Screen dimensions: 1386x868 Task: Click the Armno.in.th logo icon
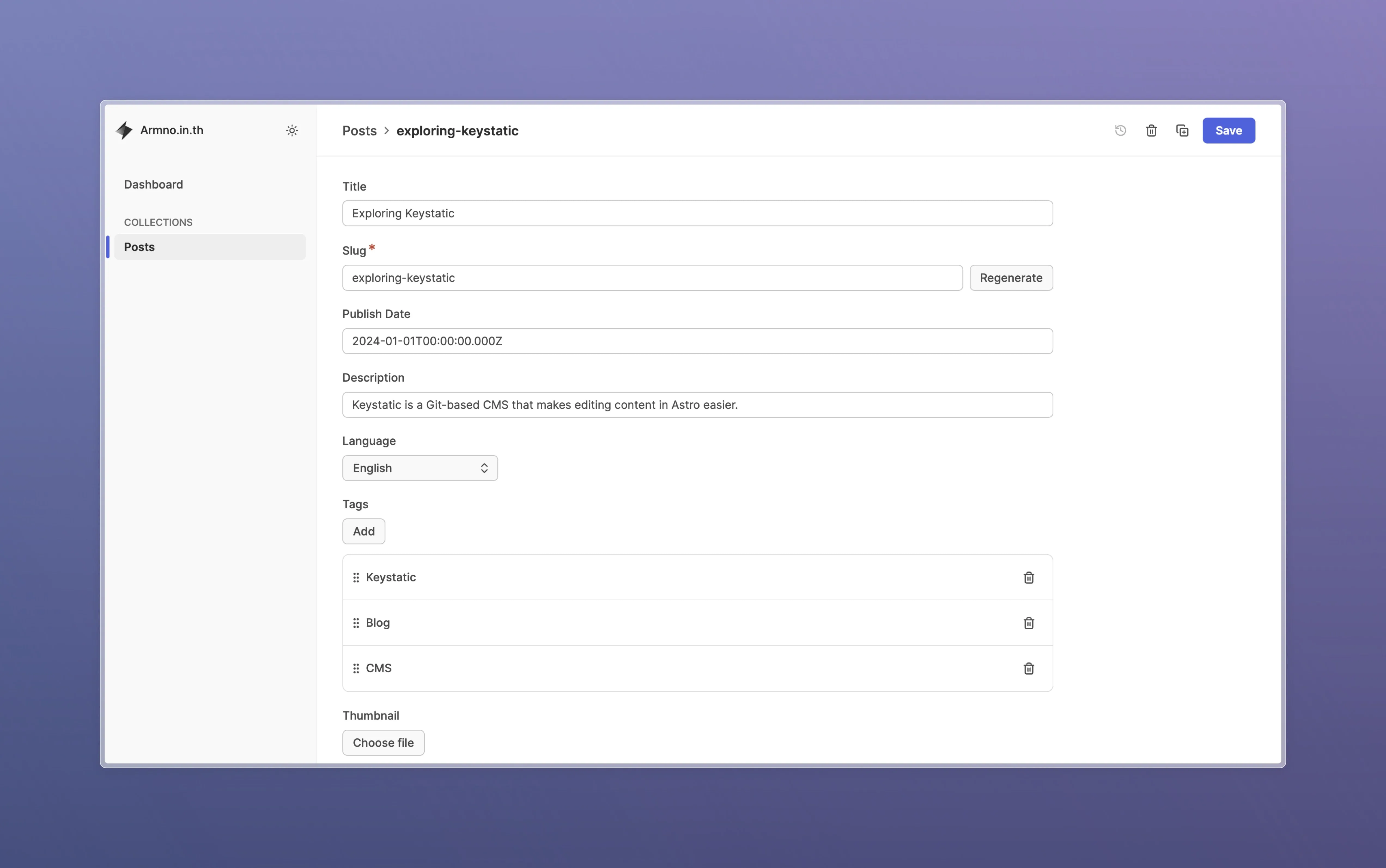tap(124, 130)
